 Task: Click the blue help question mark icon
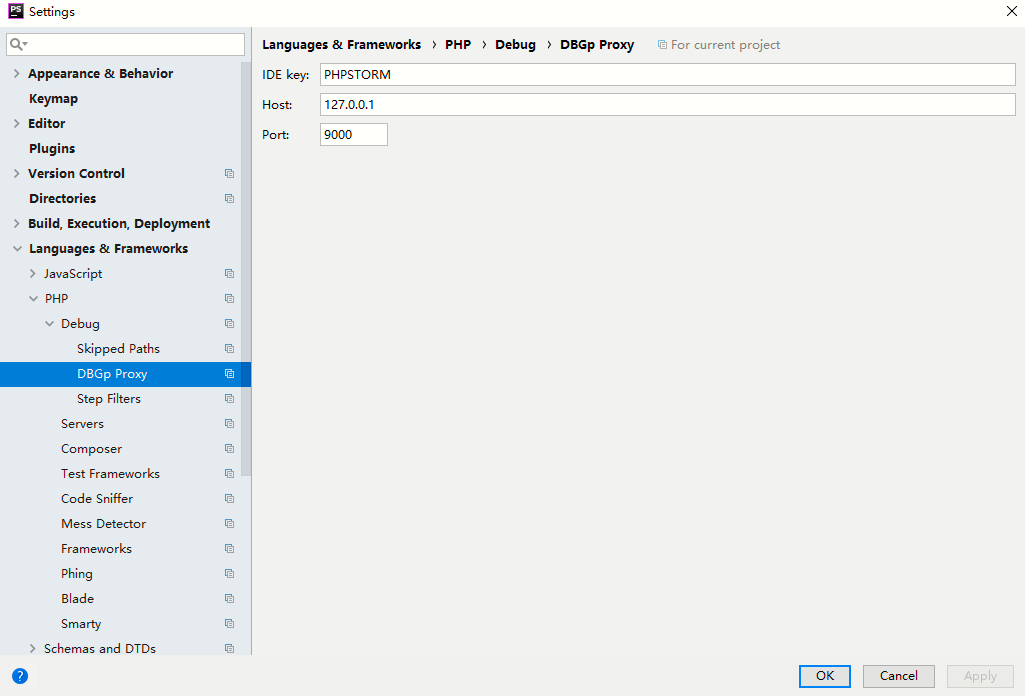pos(20,676)
